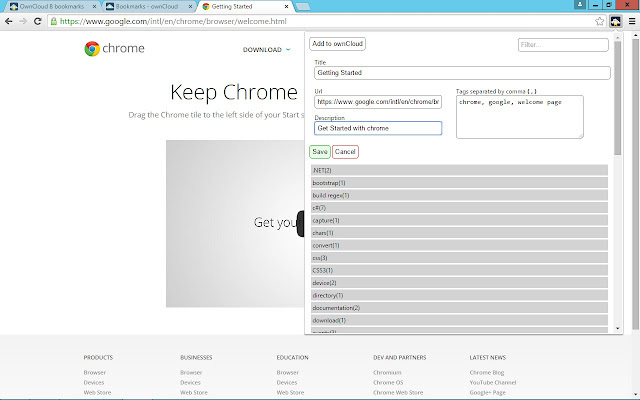Select the convert(1) tag row
The image size is (640, 400).
tap(459, 245)
